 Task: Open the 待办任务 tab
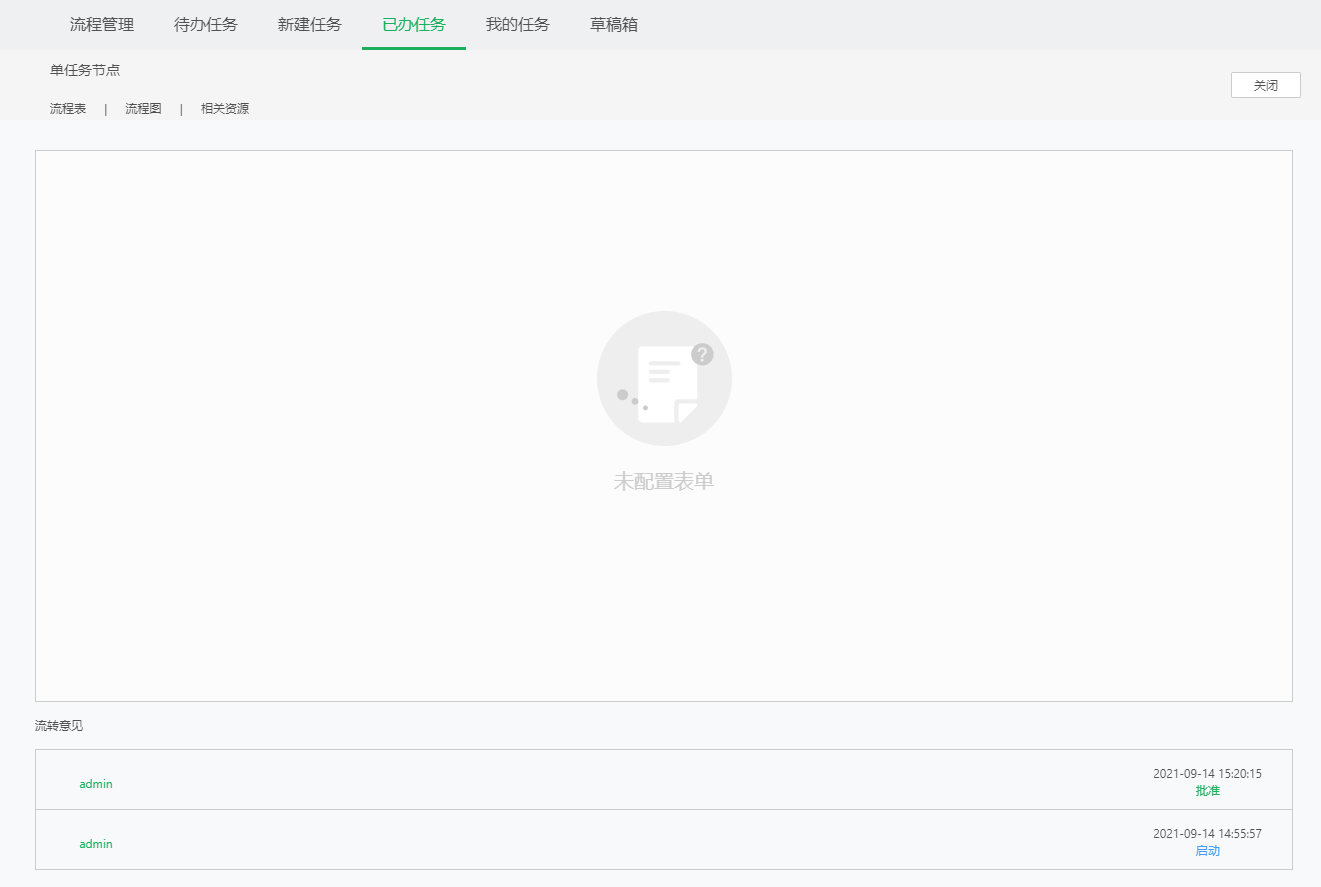(x=204, y=24)
